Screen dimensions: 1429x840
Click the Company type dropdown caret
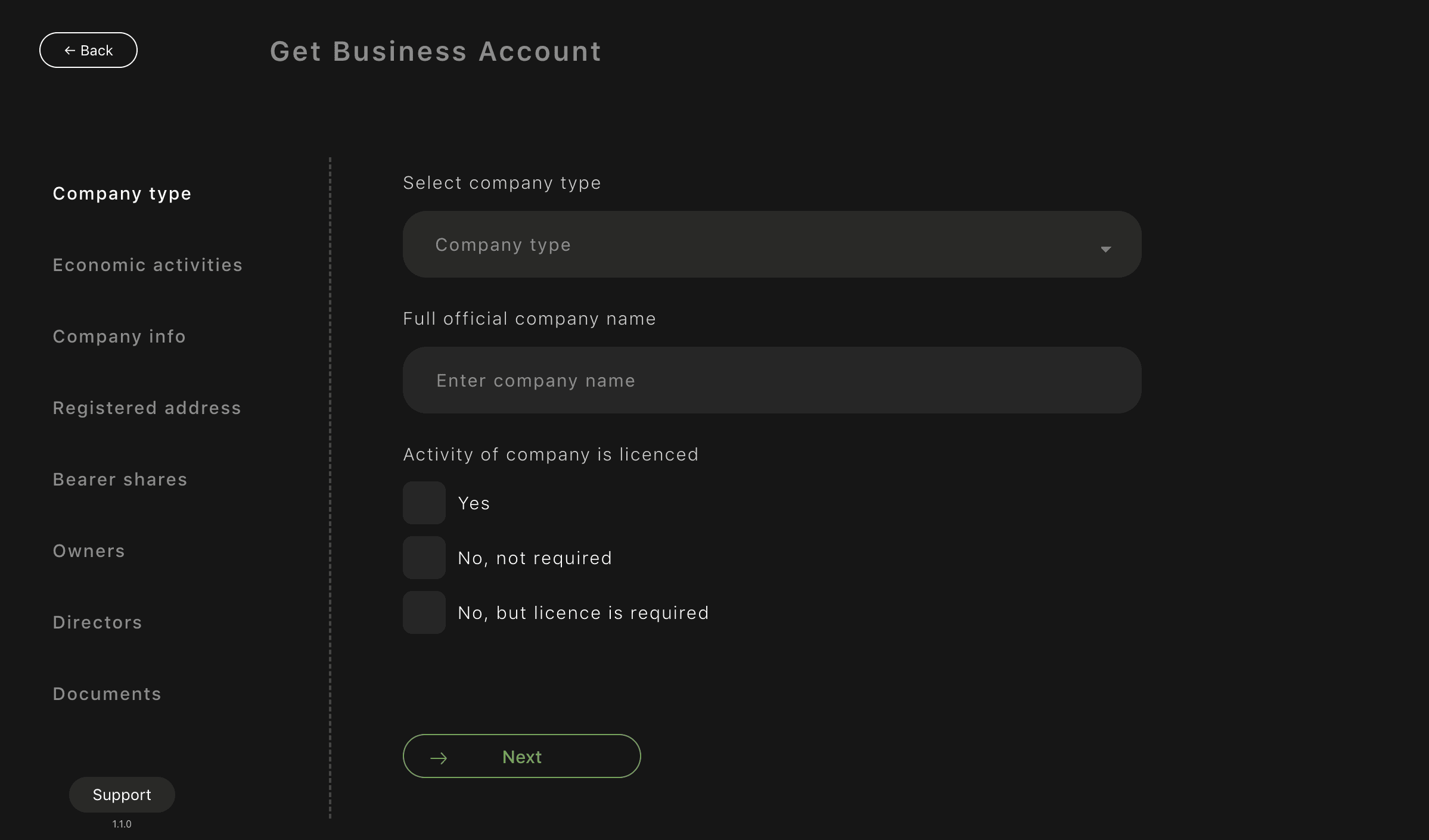pyautogui.click(x=1105, y=249)
